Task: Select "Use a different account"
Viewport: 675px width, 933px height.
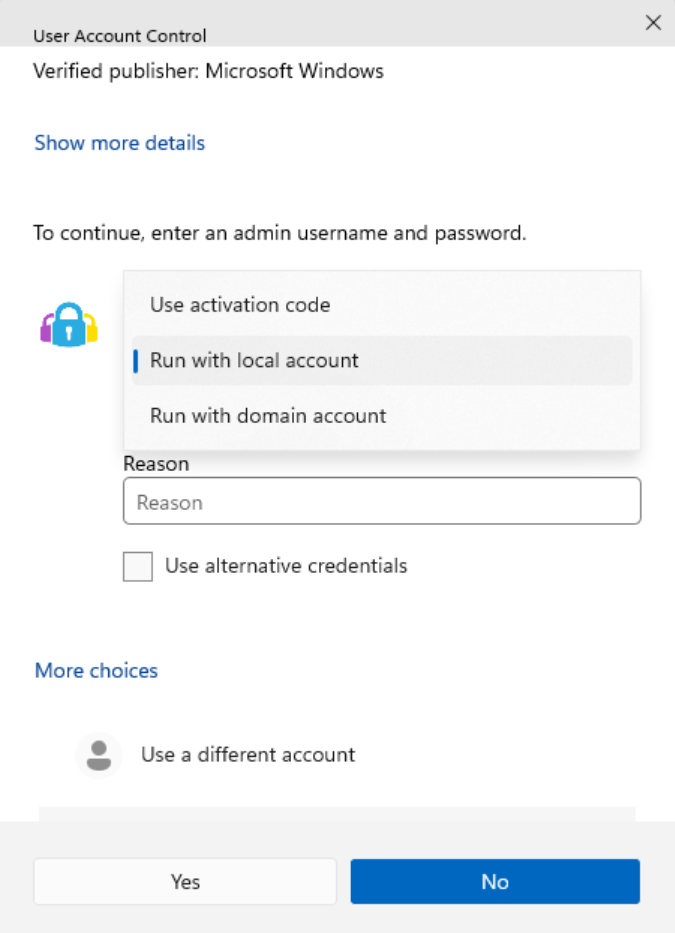Action: click(247, 755)
